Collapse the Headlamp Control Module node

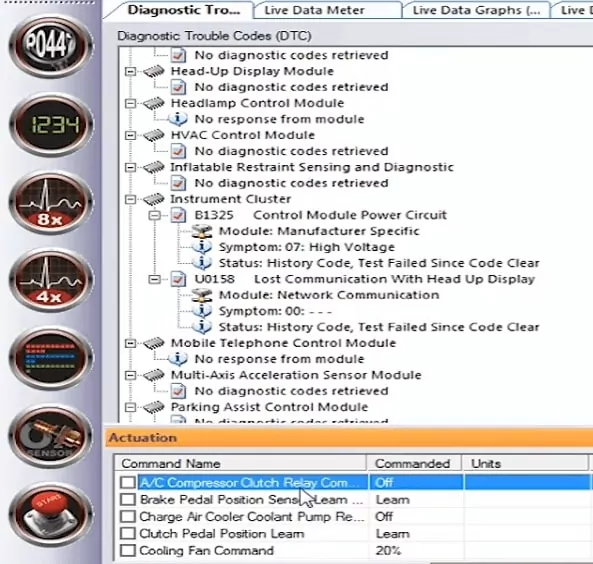point(130,103)
